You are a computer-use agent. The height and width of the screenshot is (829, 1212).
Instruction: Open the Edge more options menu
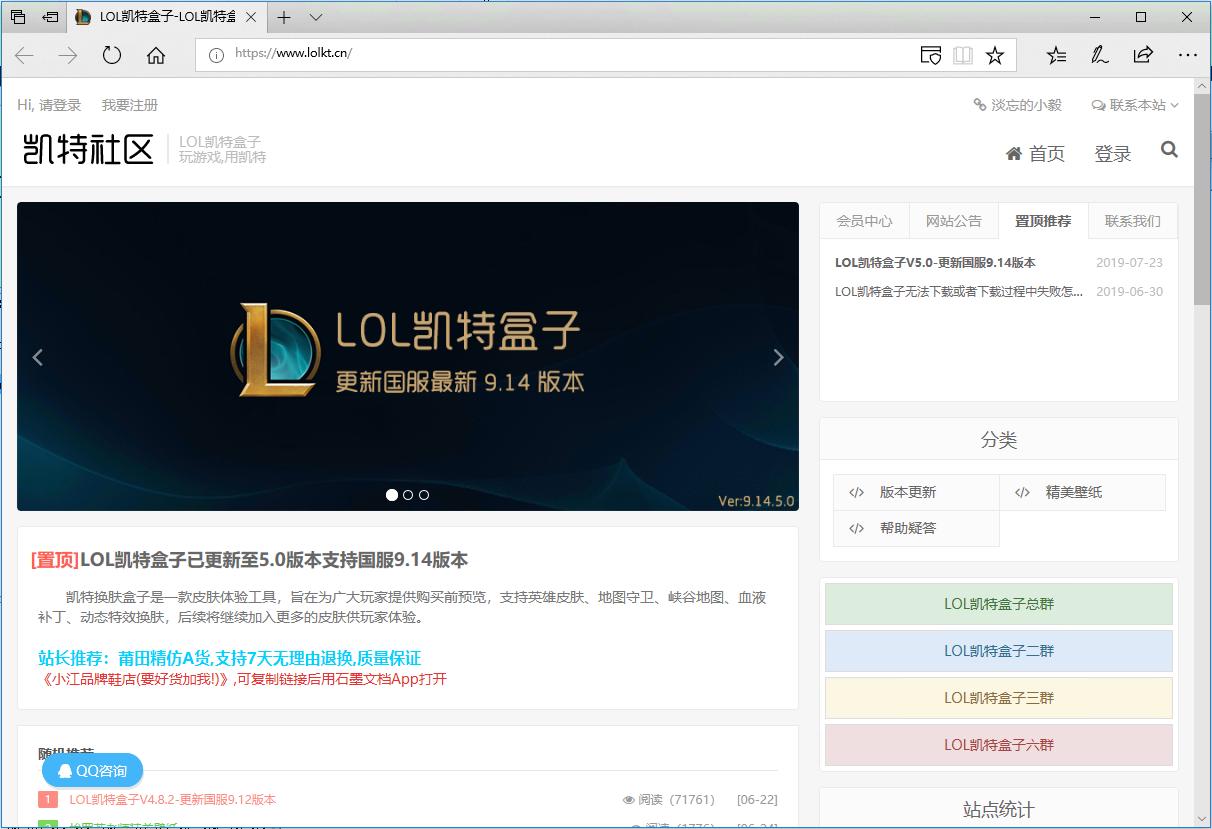1188,56
